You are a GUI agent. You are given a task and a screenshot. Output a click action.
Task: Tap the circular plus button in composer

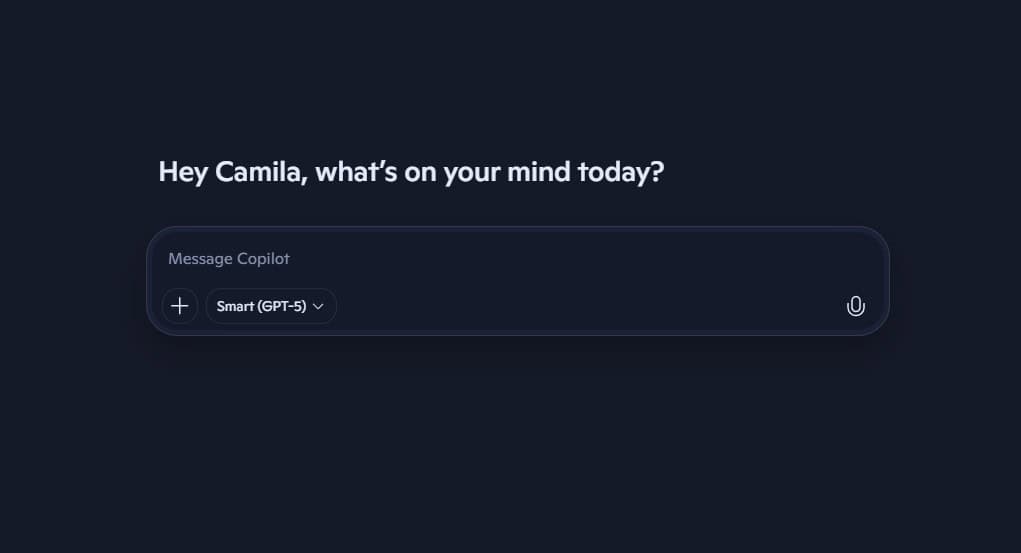[x=180, y=306]
